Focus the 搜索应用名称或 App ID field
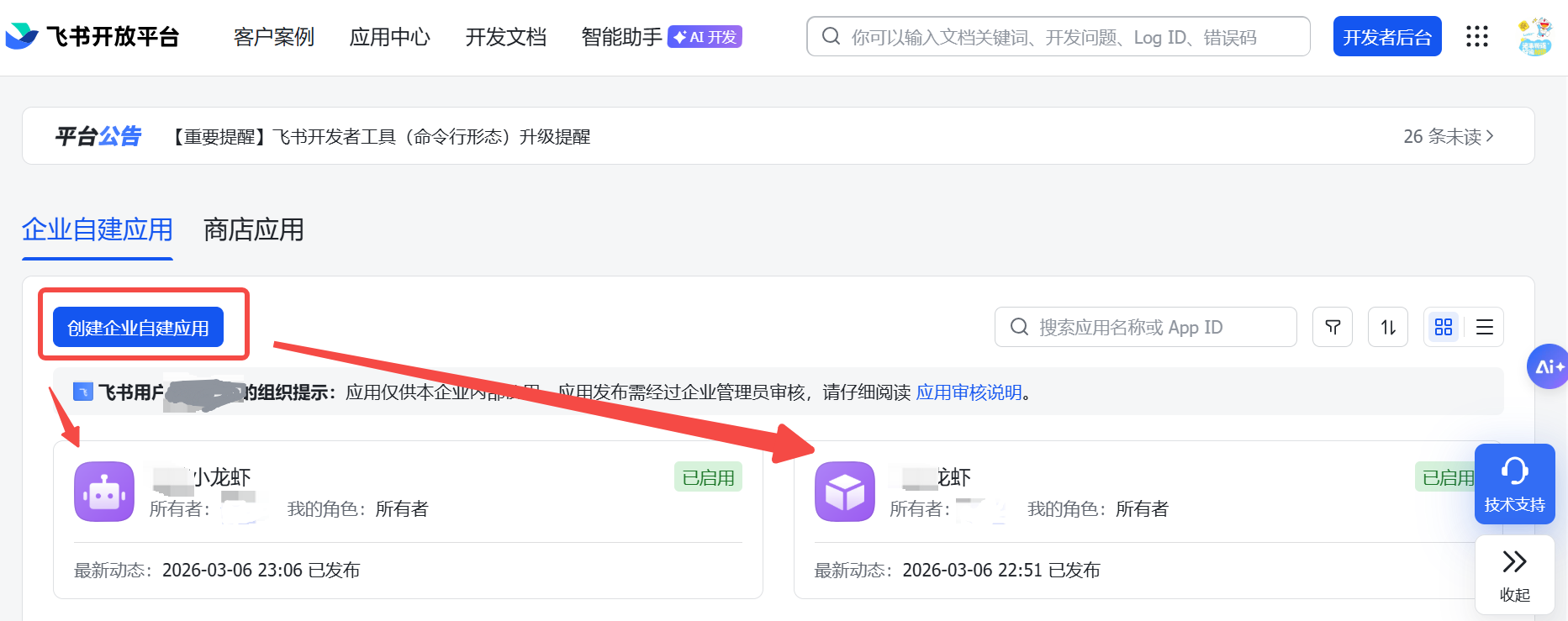 (x=1146, y=327)
